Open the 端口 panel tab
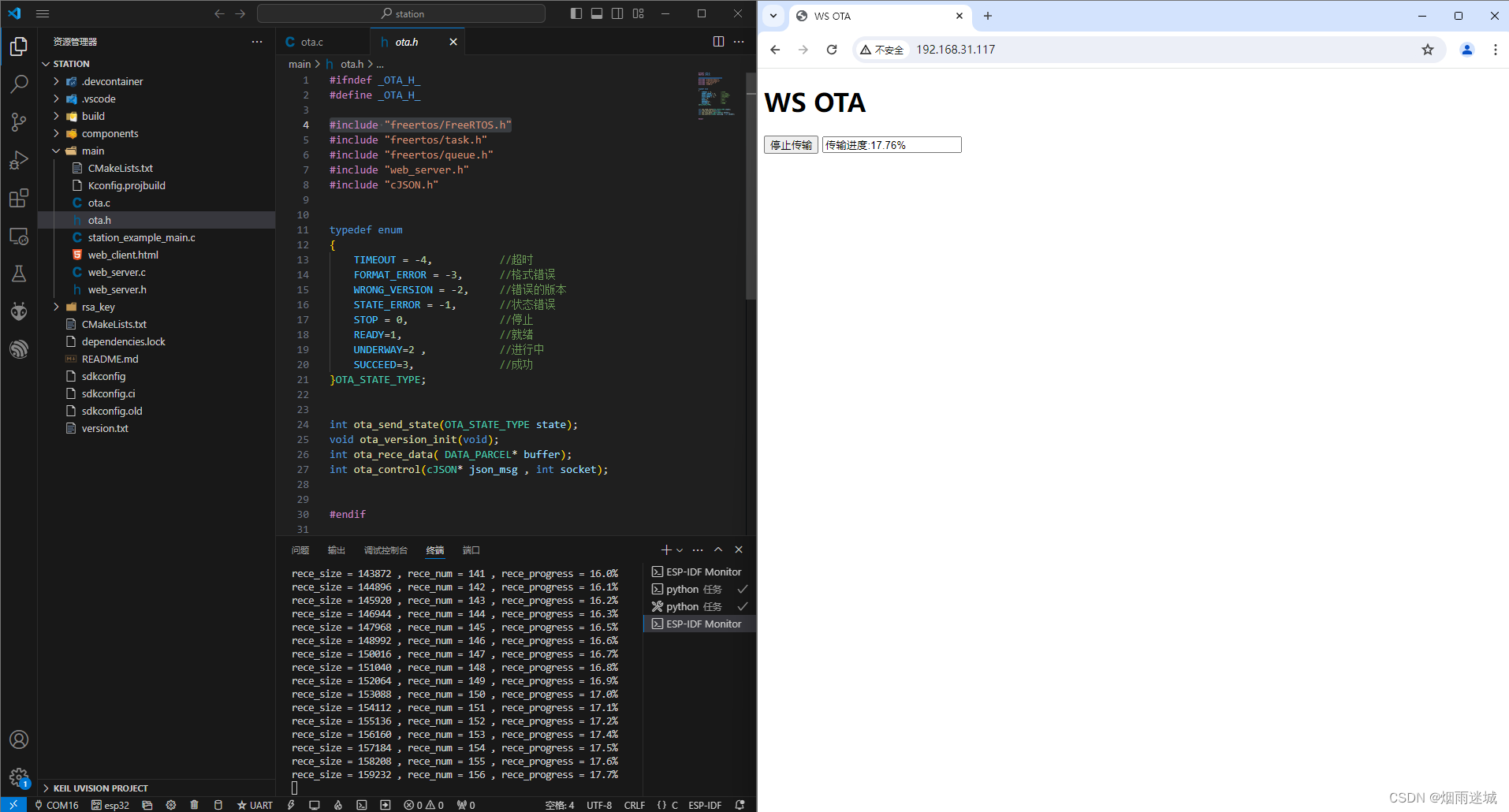1509x812 pixels. click(471, 550)
